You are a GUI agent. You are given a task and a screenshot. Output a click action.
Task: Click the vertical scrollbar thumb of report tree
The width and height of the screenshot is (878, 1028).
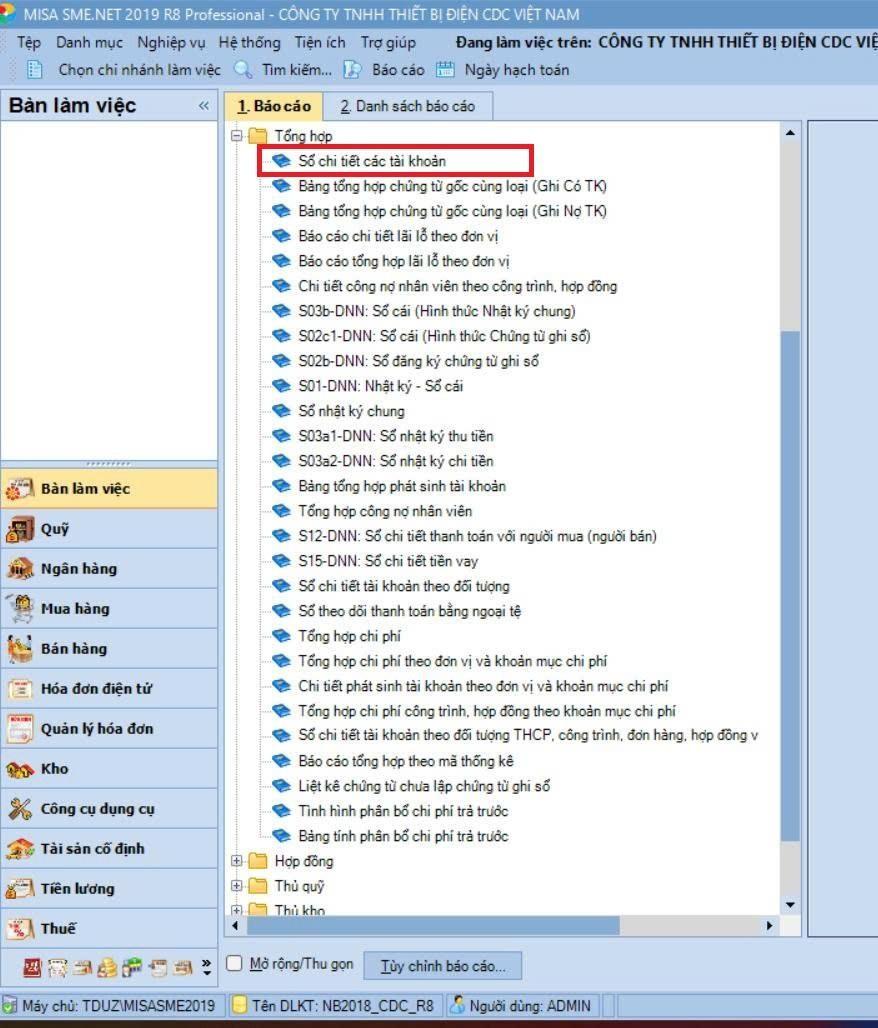790,585
